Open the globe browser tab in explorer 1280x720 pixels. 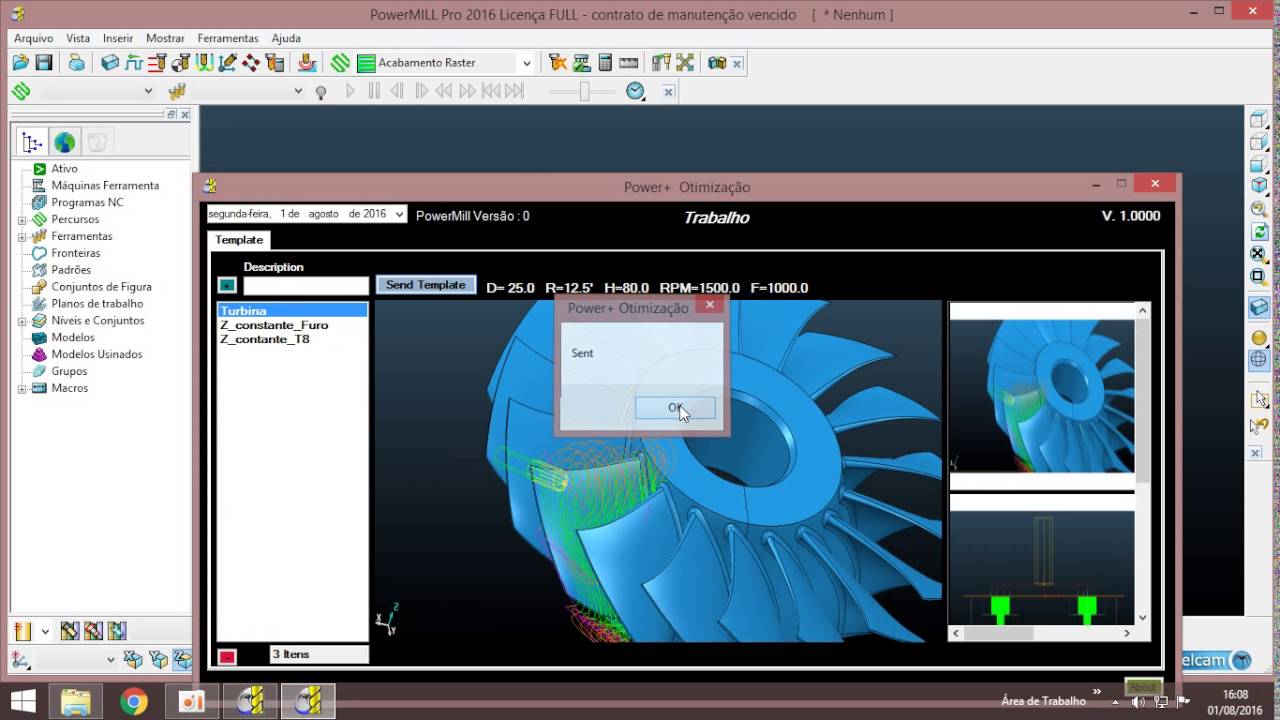[x=65, y=142]
